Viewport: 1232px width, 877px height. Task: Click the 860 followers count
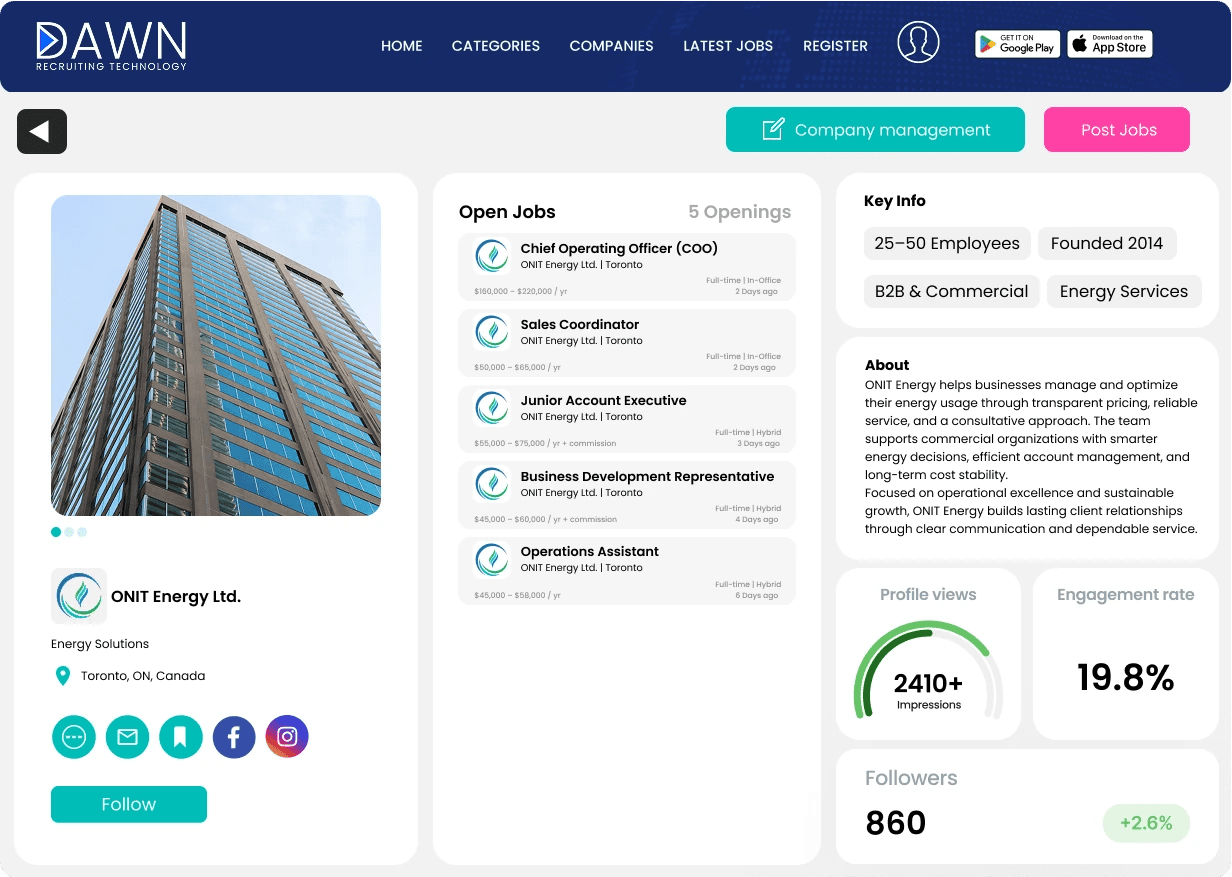coord(896,823)
